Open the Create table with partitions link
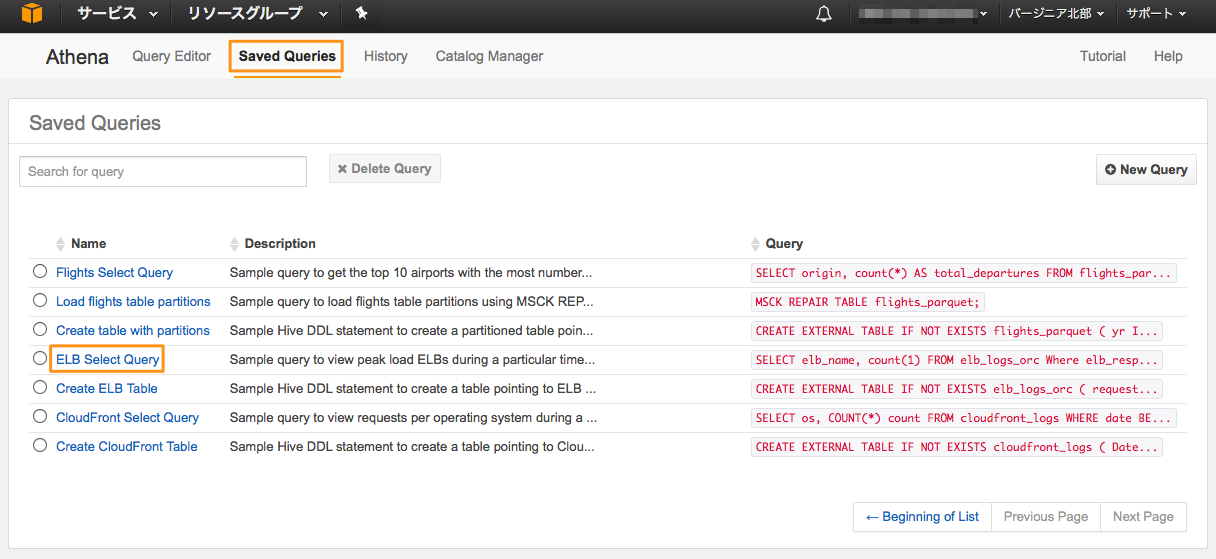 click(x=133, y=330)
